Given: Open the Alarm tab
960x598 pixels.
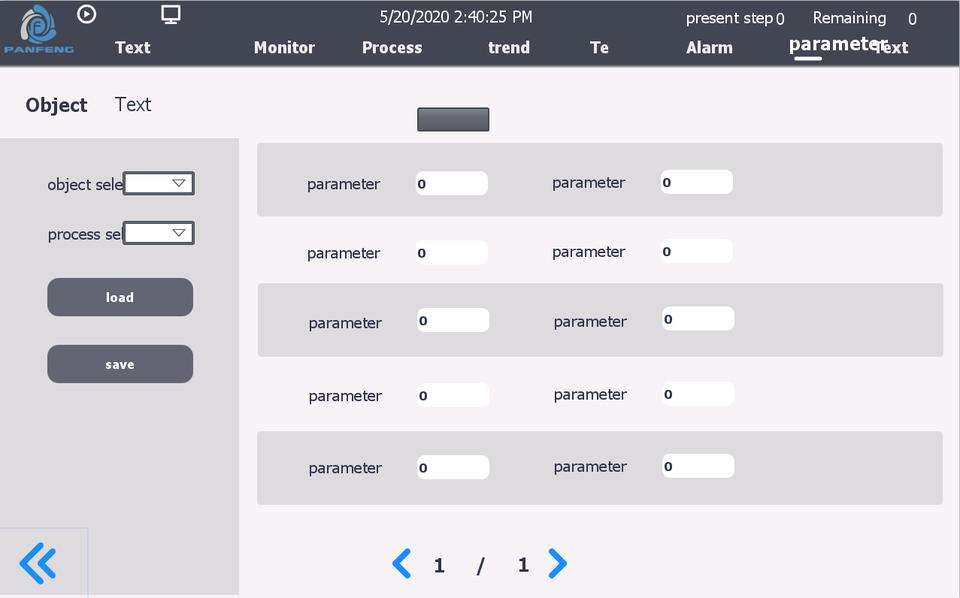Looking at the screenshot, I should [x=709, y=48].
